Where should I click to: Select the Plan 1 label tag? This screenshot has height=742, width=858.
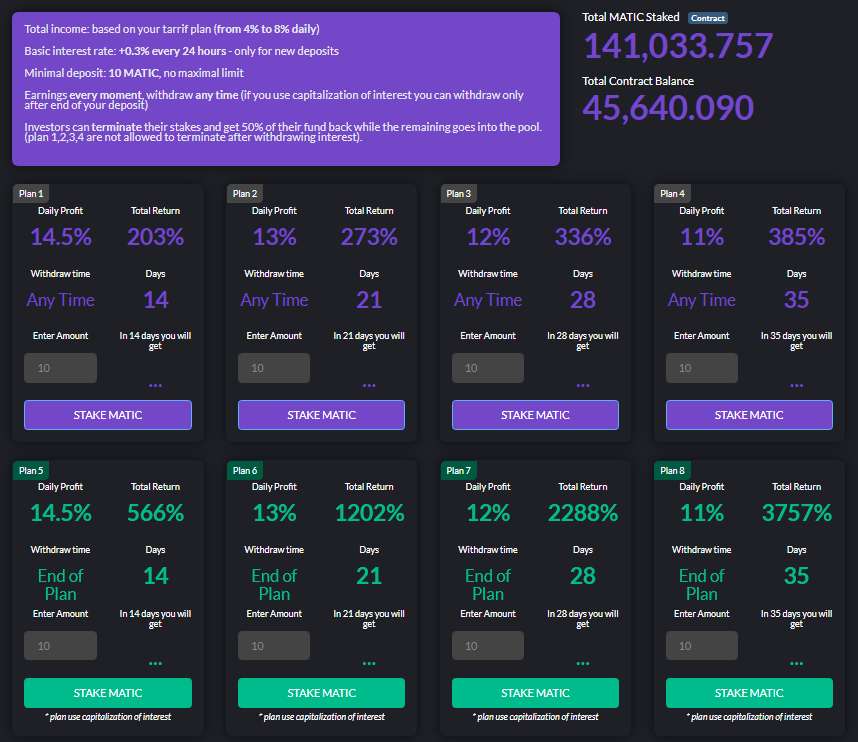(x=31, y=194)
